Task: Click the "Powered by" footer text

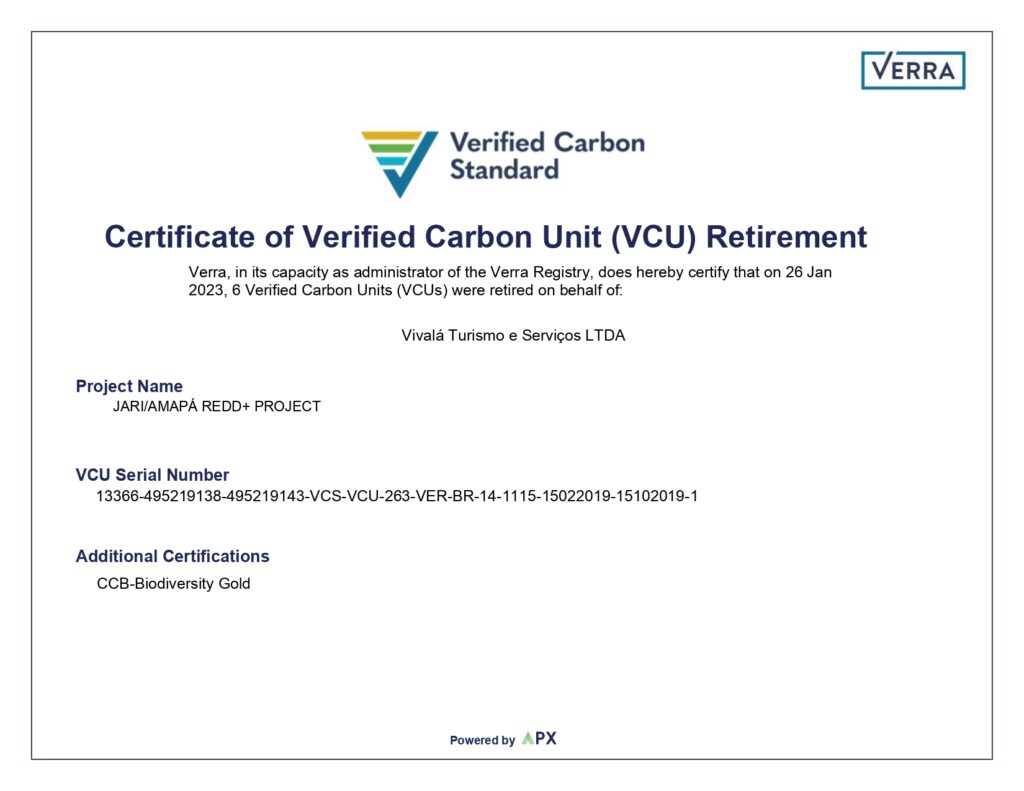Action: (x=482, y=740)
